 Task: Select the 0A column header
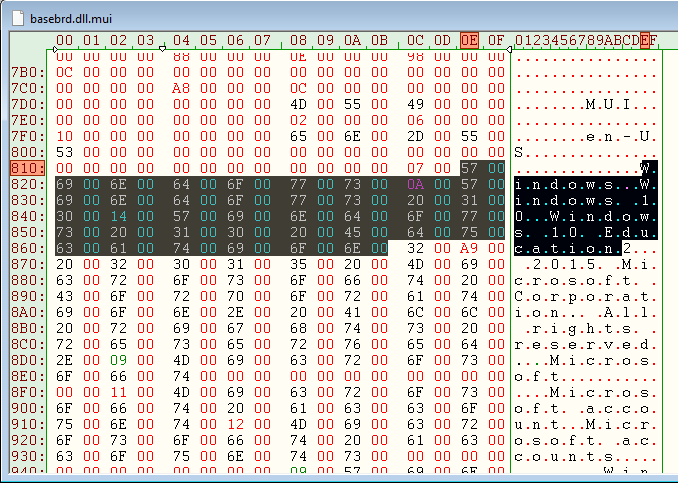pos(352,40)
